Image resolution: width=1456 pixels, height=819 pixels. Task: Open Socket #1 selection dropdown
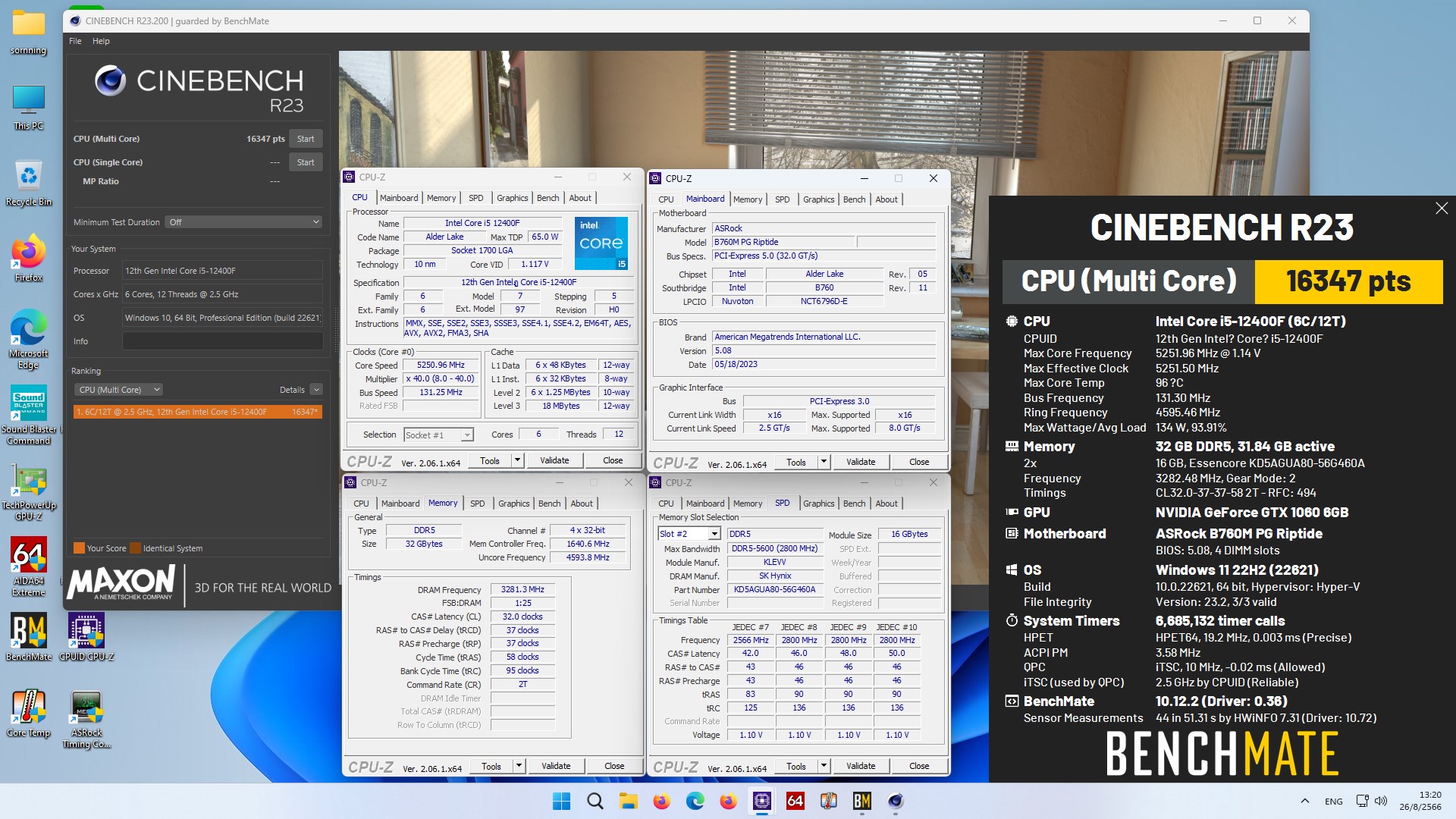pyautogui.click(x=438, y=435)
